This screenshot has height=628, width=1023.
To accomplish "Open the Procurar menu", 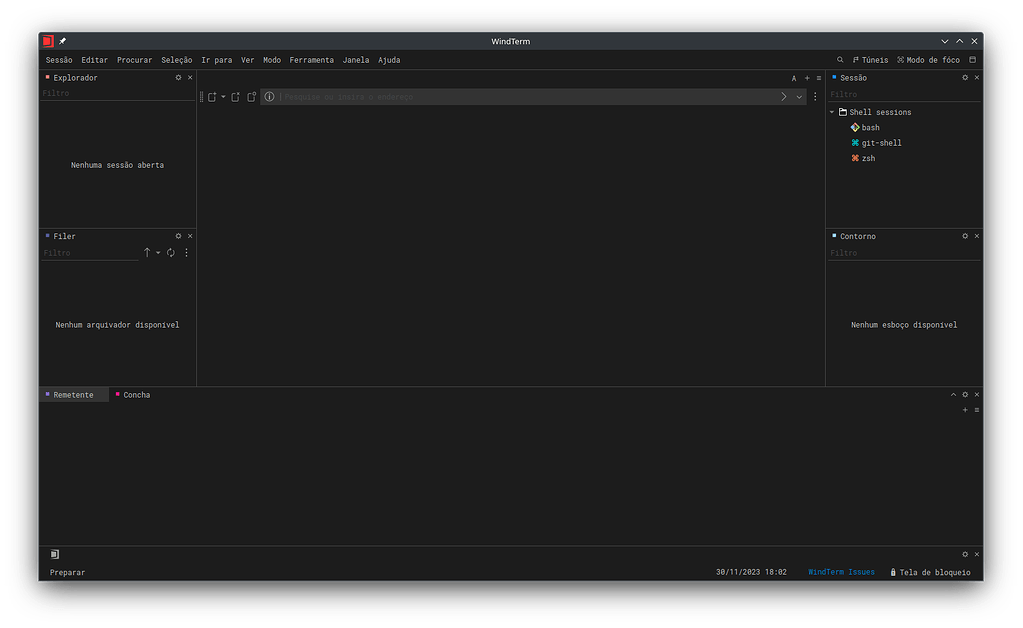I will [134, 60].
